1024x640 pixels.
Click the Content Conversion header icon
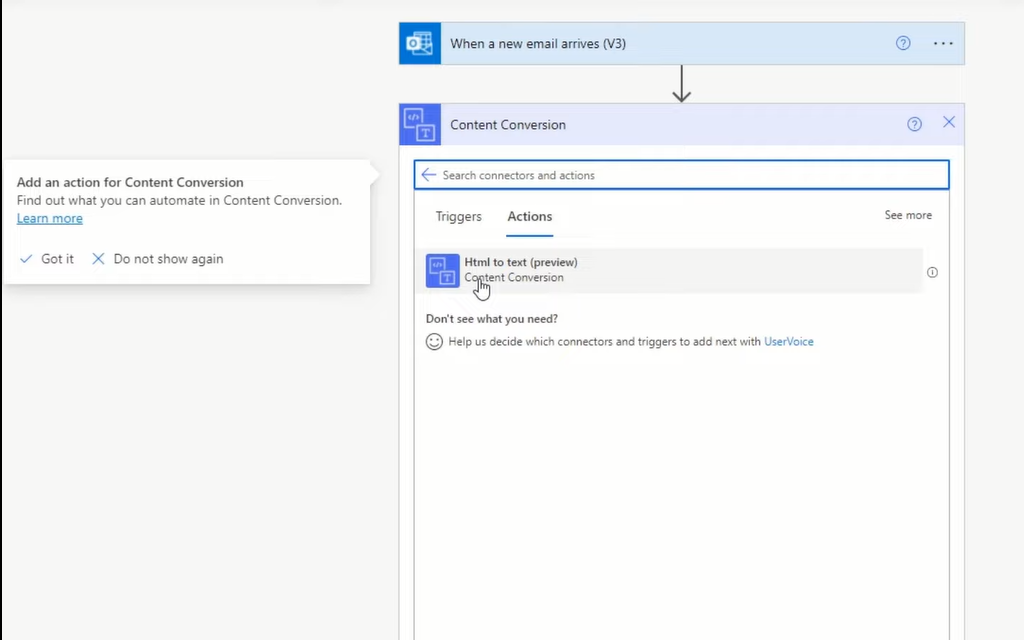pos(420,124)
